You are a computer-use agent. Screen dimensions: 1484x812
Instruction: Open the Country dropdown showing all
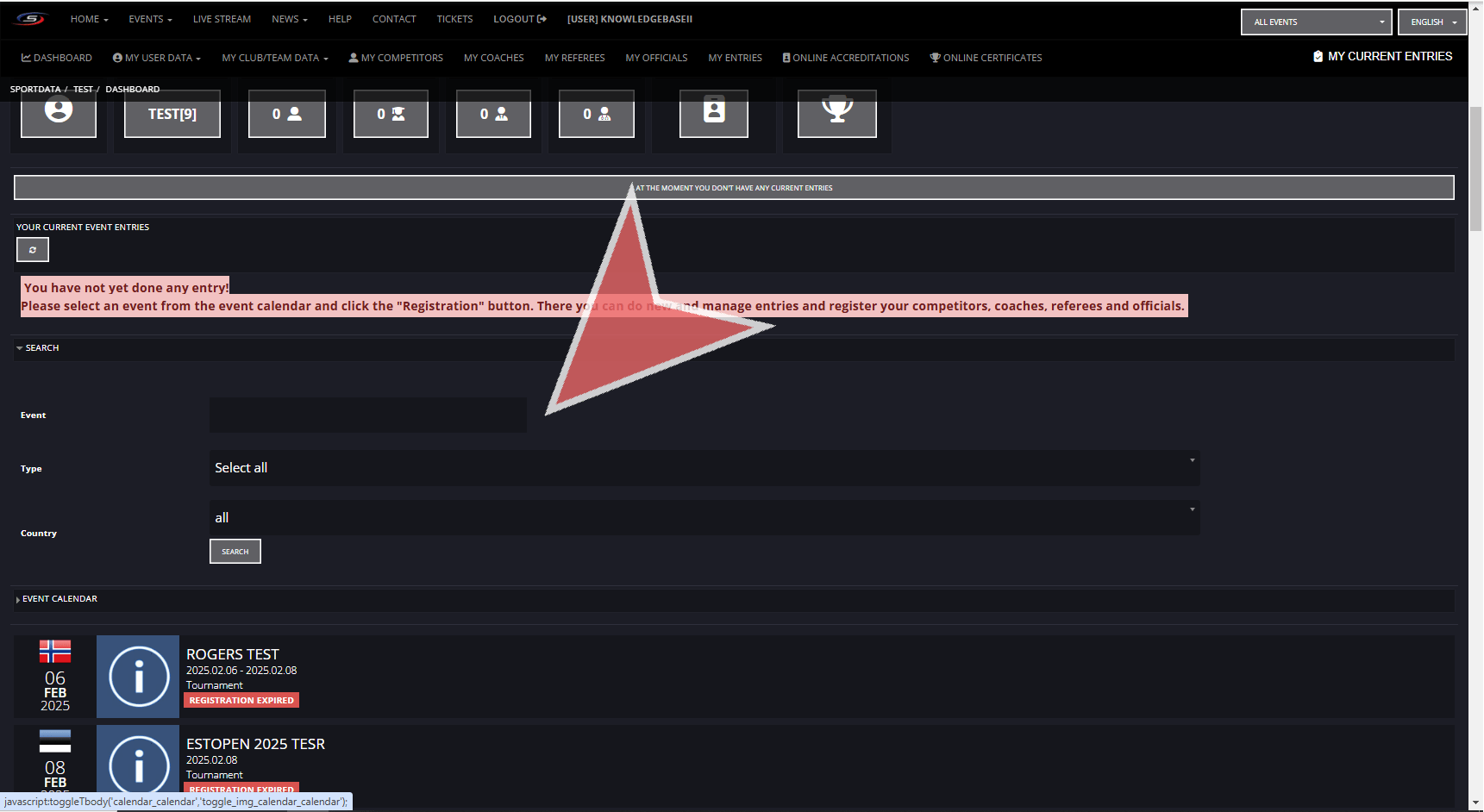point(704,518)
